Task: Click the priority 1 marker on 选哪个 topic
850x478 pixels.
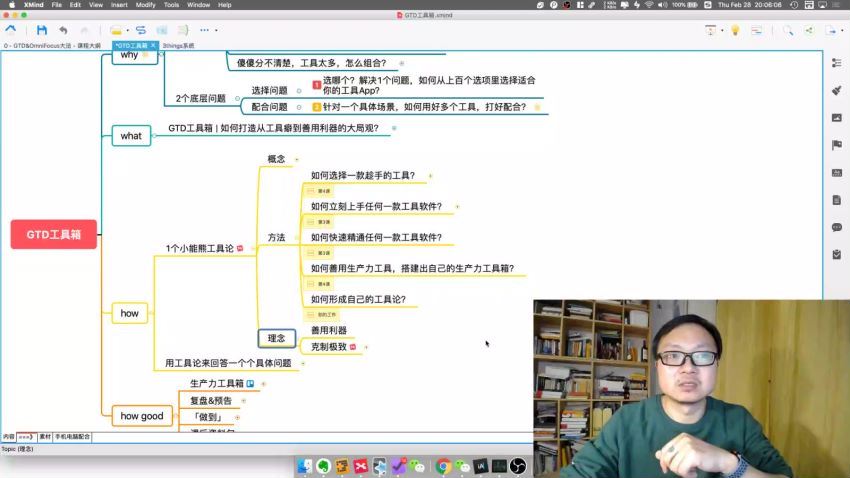Action: (317, 85)
